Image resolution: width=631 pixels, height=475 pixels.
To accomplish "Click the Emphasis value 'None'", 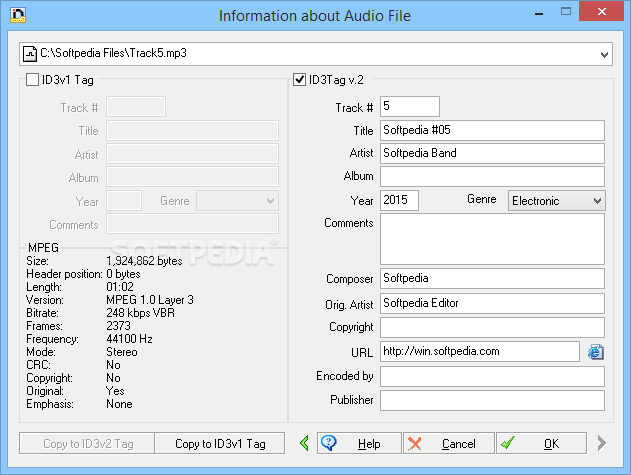I will pos(119,404).
